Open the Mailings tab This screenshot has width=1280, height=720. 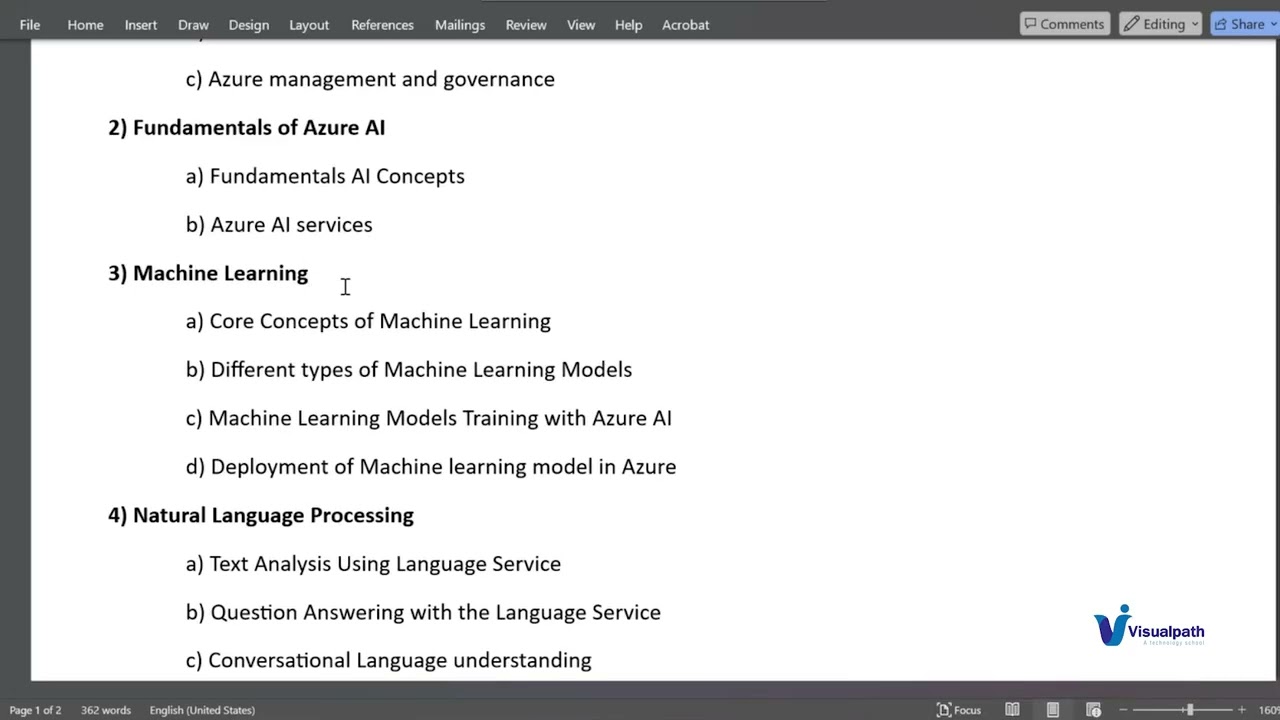(460, 25)
